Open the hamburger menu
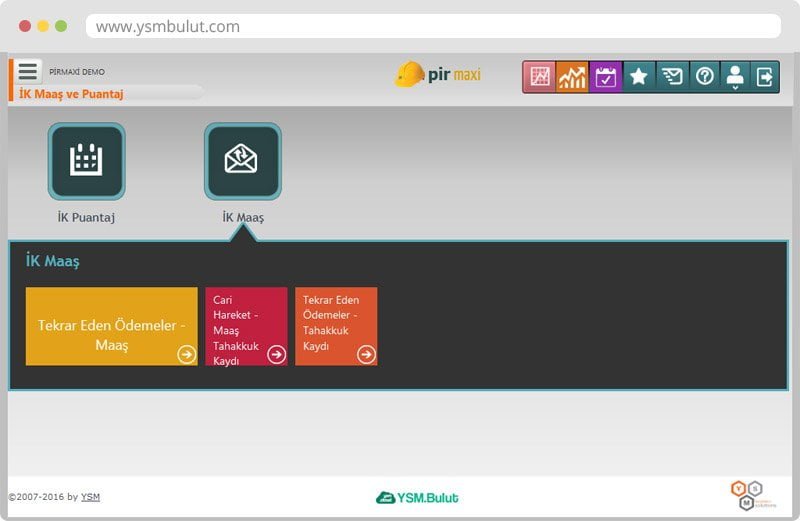Viewport: 800px width, 521px height. pos(28,71)
